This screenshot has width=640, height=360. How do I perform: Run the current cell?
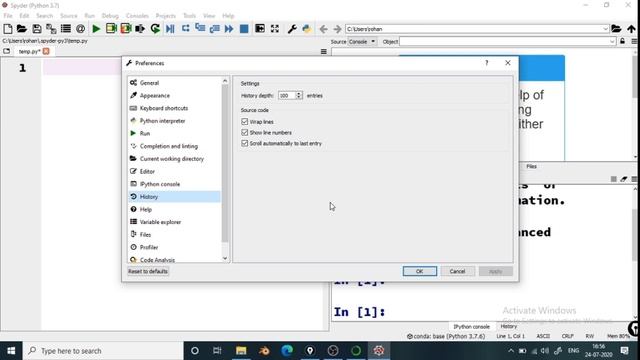tap(111, 29)
